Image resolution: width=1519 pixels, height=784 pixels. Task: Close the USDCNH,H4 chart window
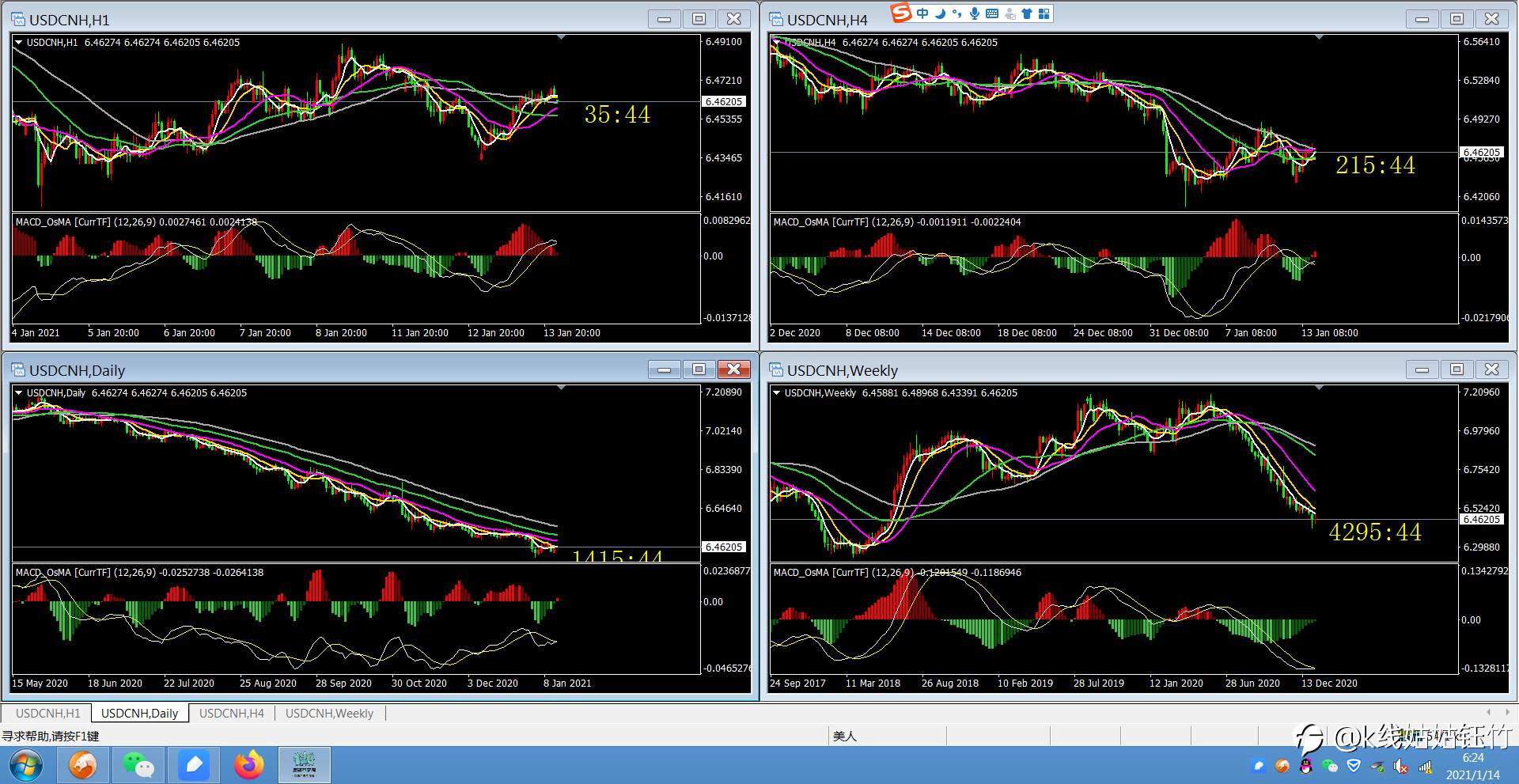1492,19
